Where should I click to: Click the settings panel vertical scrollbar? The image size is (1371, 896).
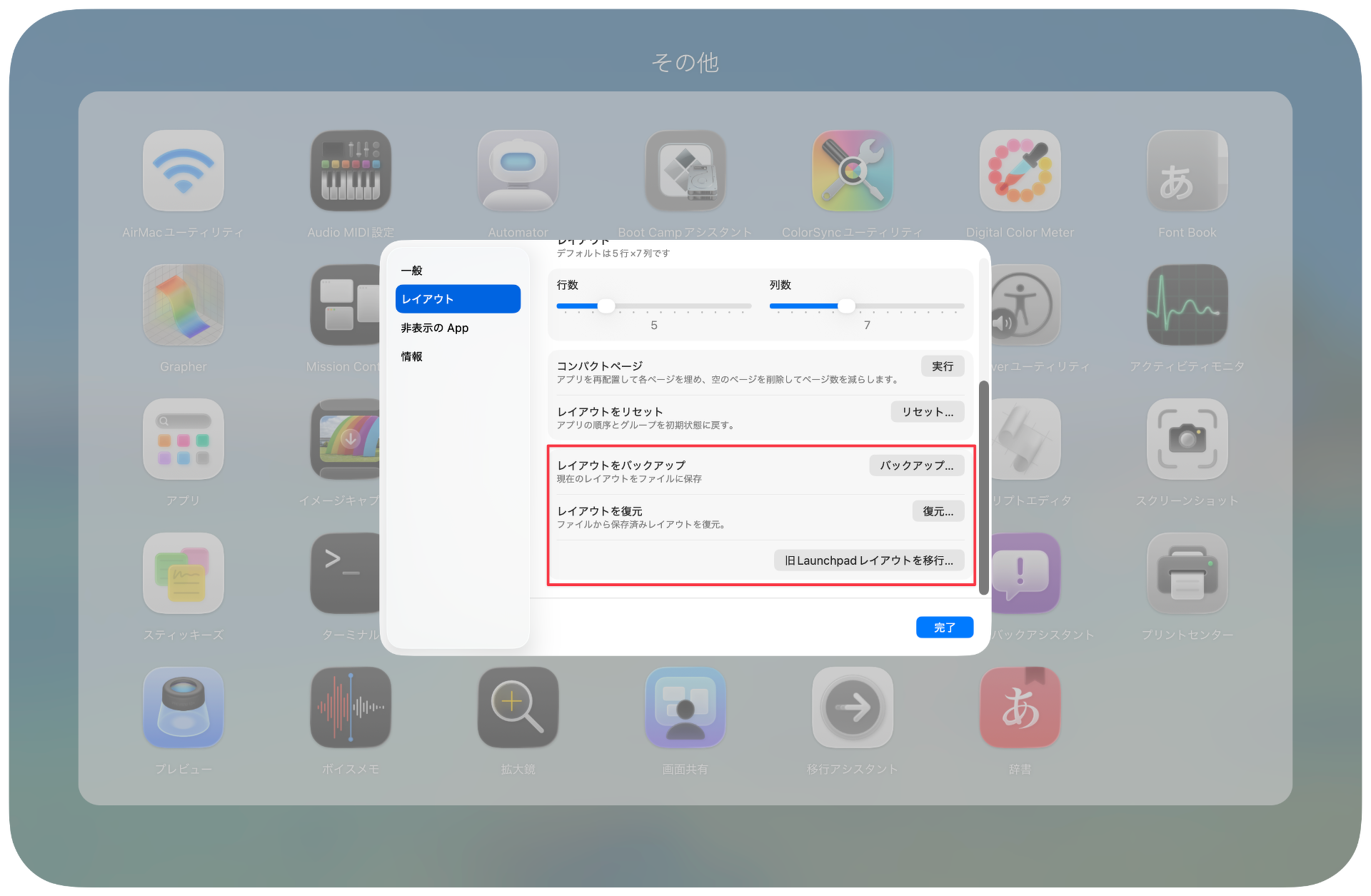pyautogui.click(x=983, y=485)
